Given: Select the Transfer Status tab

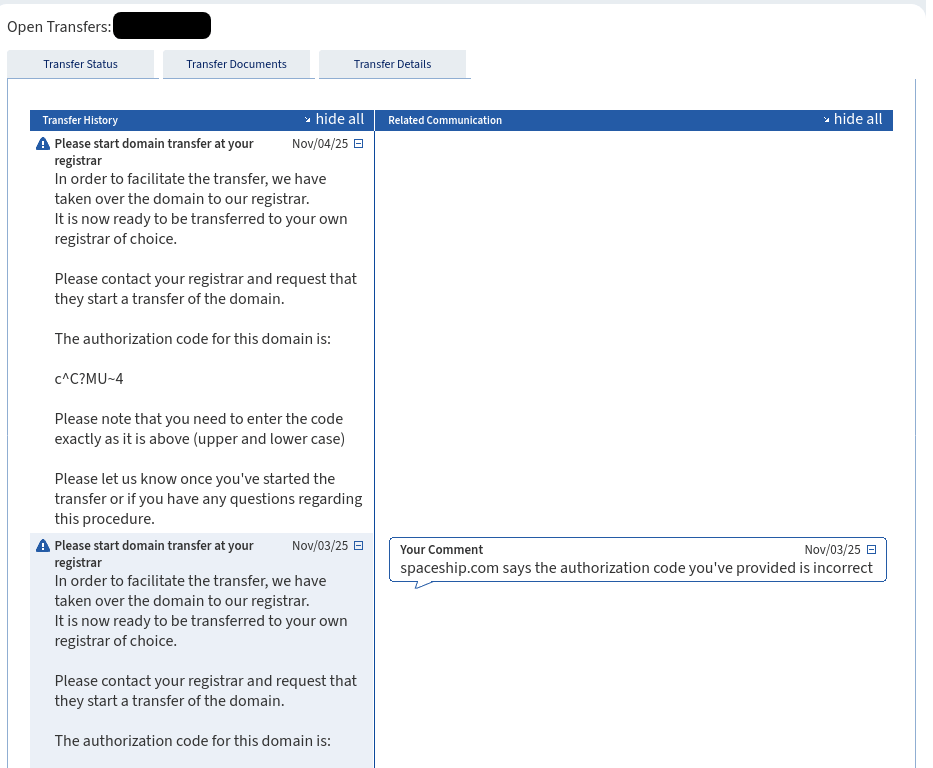Looking at the screenshot, I should pos(81,63).
